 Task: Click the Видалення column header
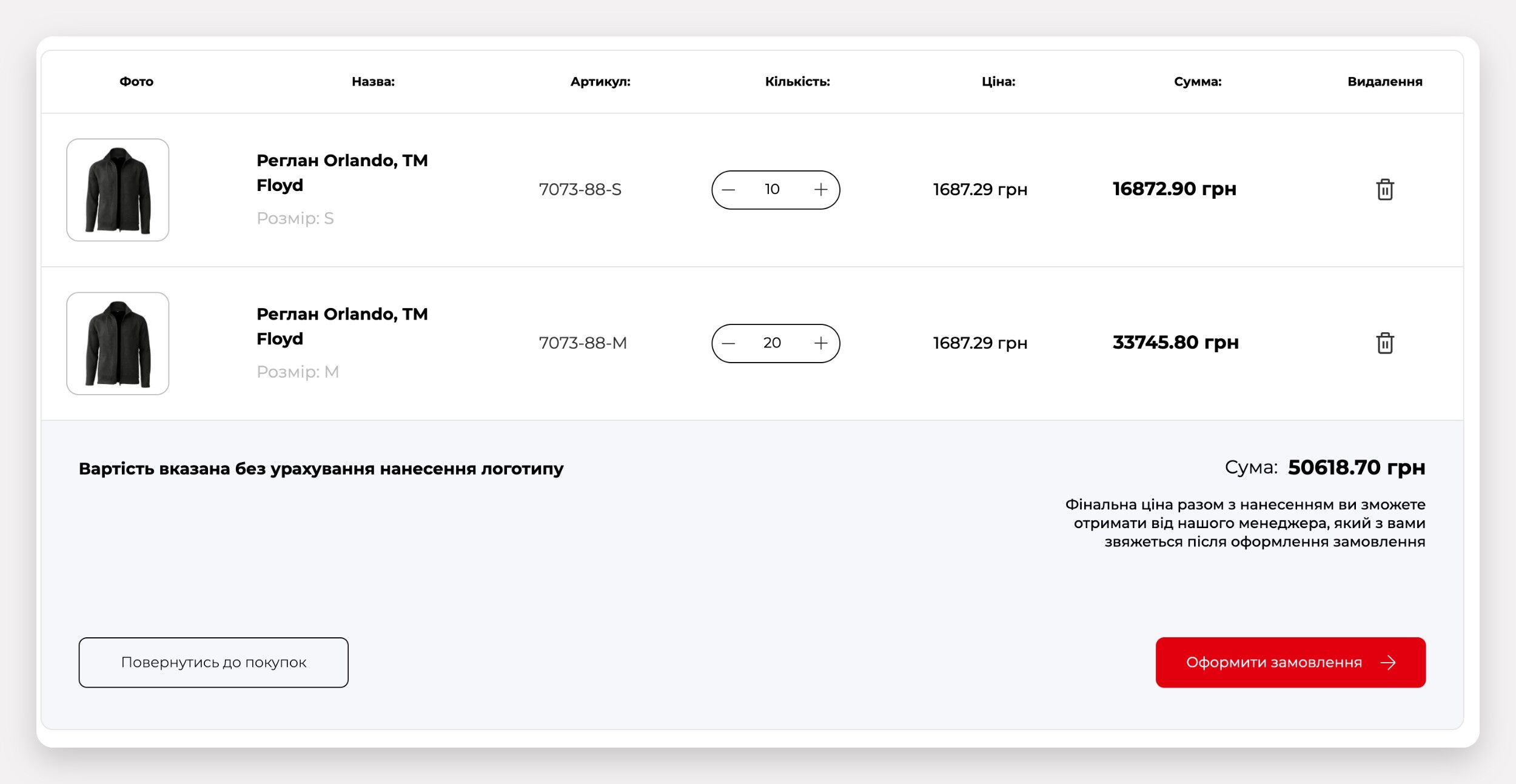coord(1385,82)
